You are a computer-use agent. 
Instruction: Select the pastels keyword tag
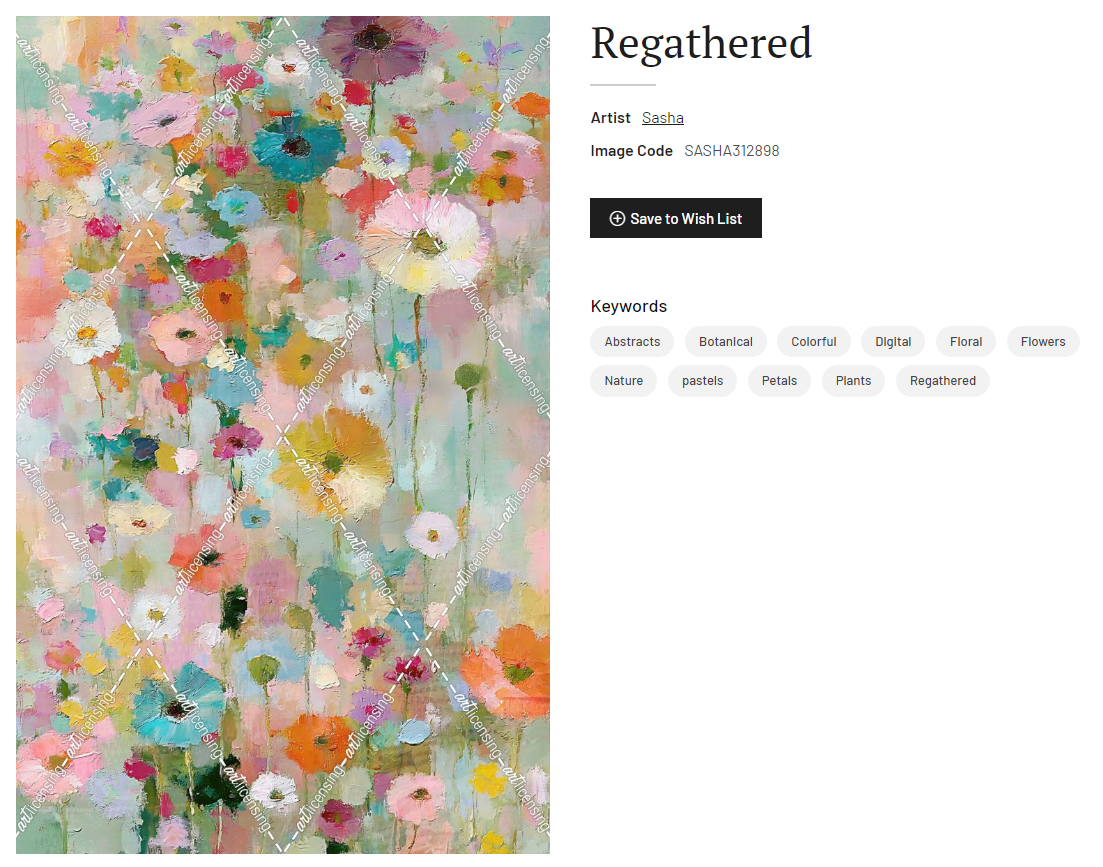point(702,381)
